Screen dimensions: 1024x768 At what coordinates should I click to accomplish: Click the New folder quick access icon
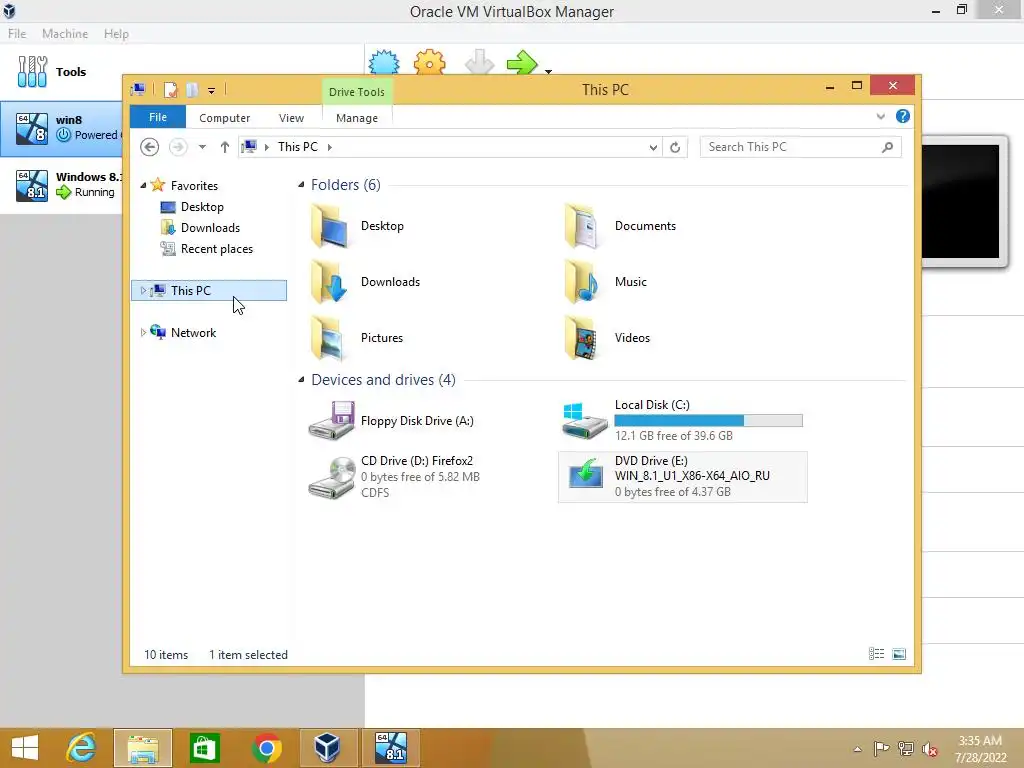coord(192,90)
